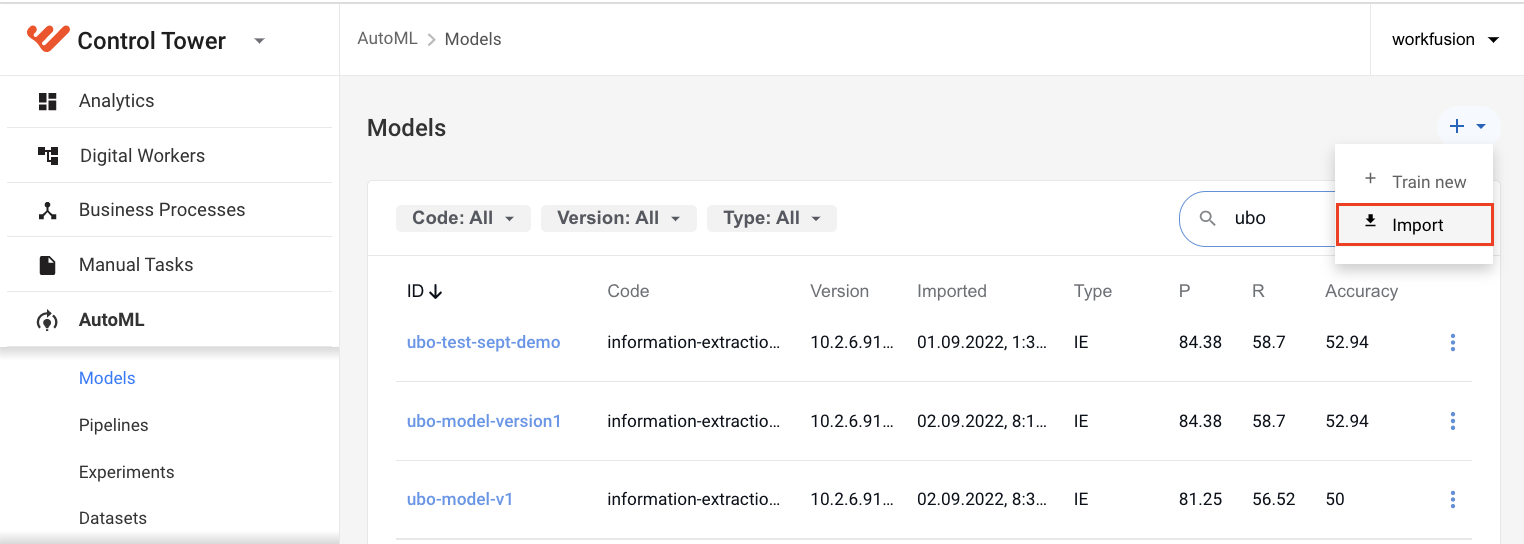1524x544 pixels.
Task: Click the plus add model icon
Action: click(1457, 126)
